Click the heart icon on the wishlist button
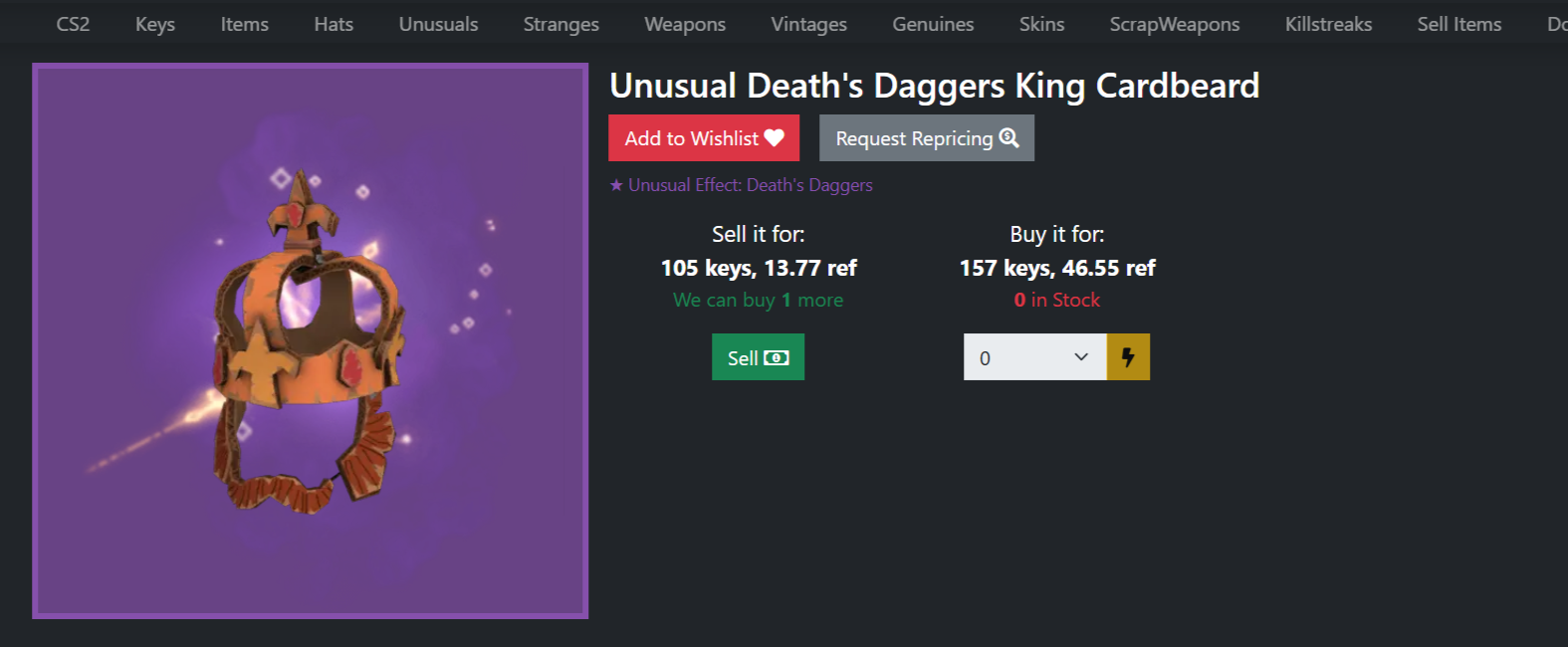The image size is (1568, 647). (775, 138)
